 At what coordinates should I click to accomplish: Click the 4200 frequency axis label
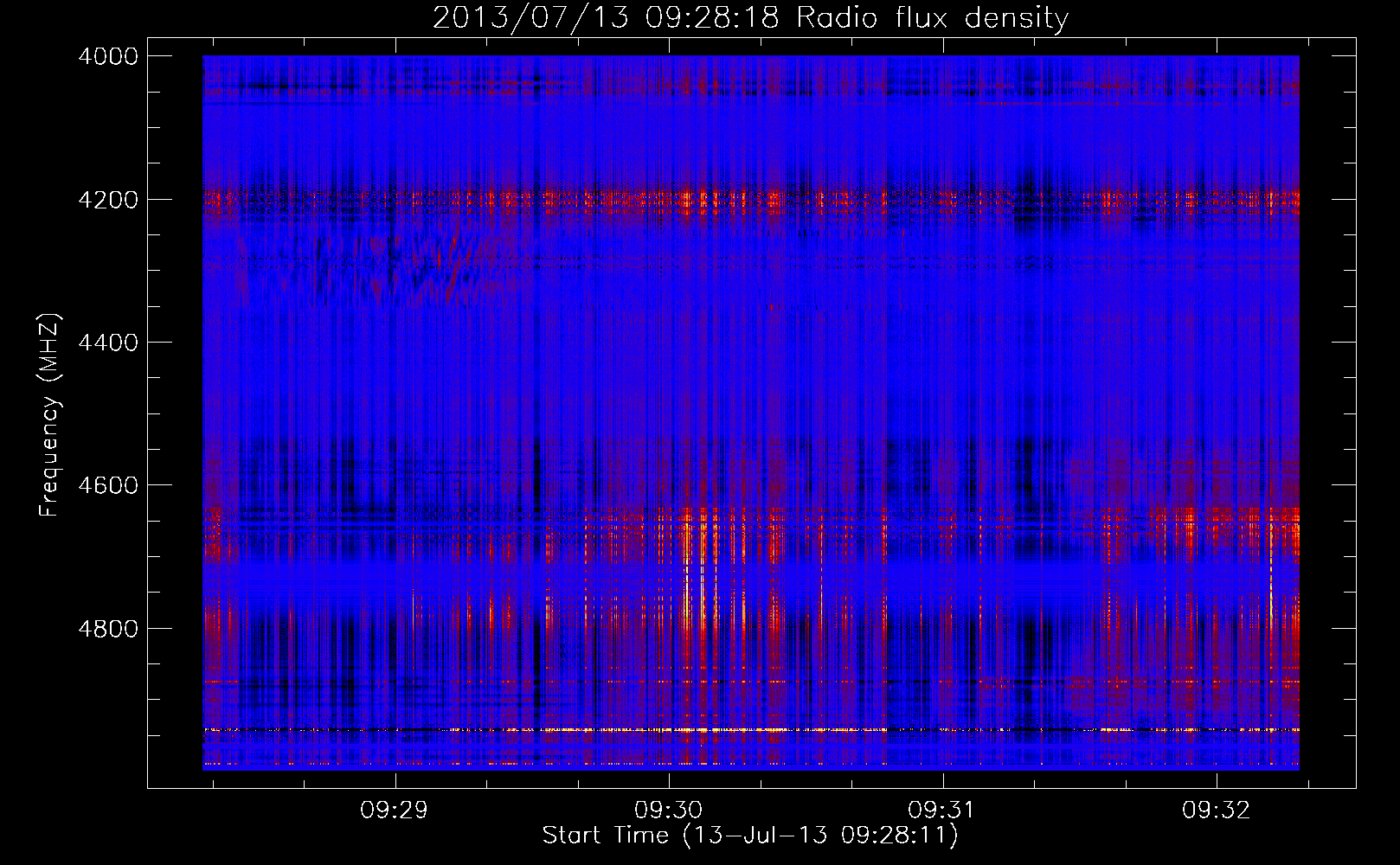coord(108,199)
